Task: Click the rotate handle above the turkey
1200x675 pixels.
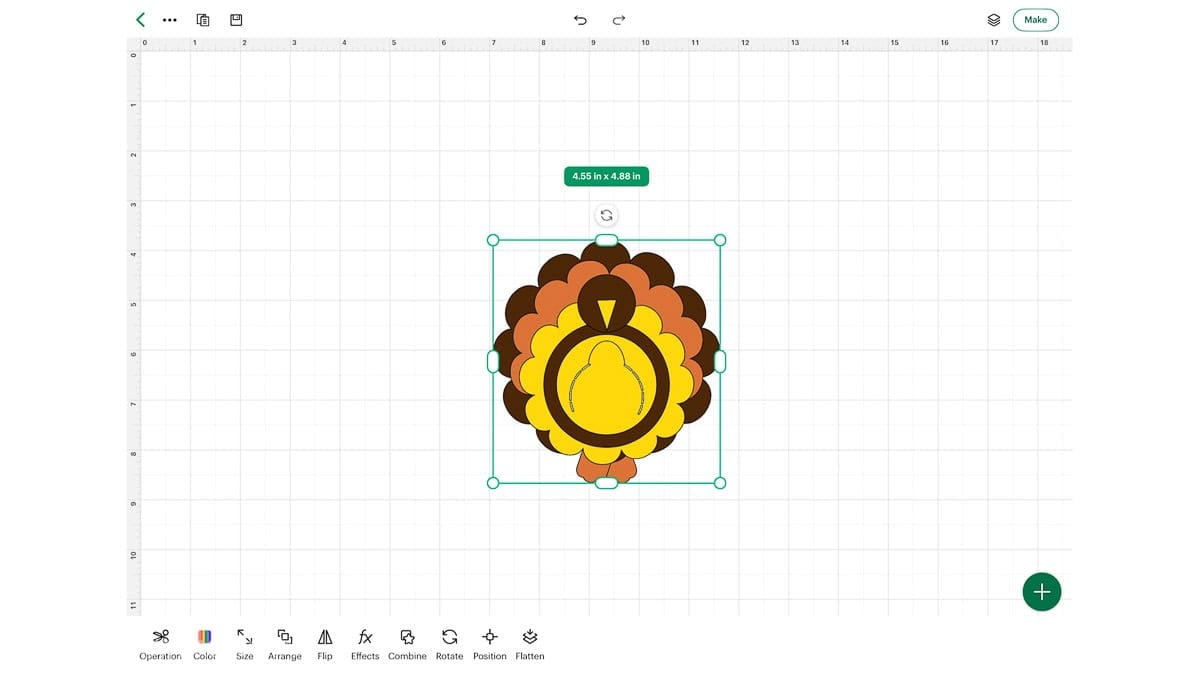Action: coord(606,215)
